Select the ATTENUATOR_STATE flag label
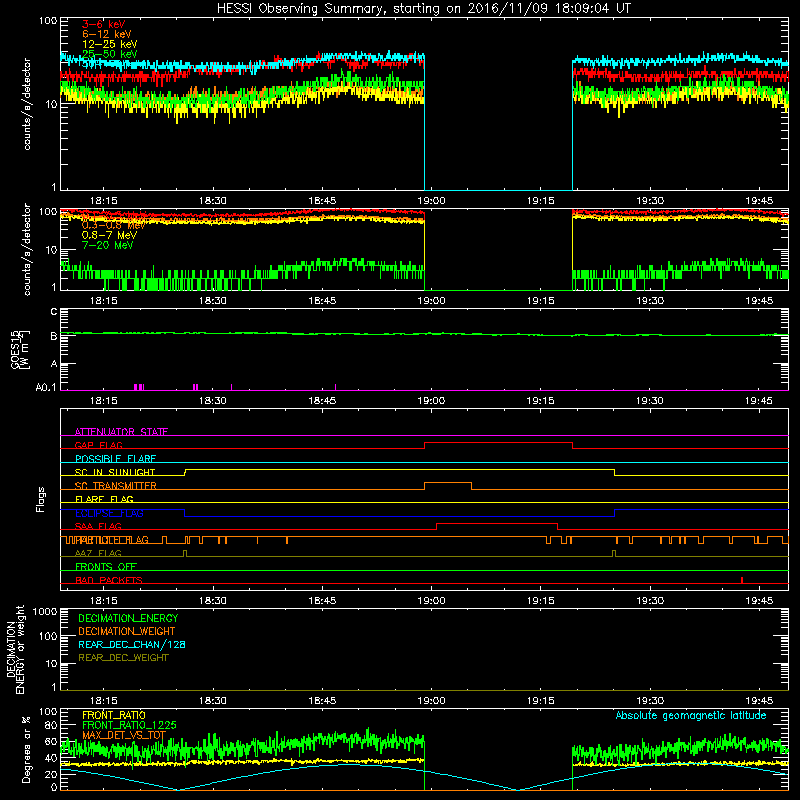800x800 pixels. tap(121, 432)
